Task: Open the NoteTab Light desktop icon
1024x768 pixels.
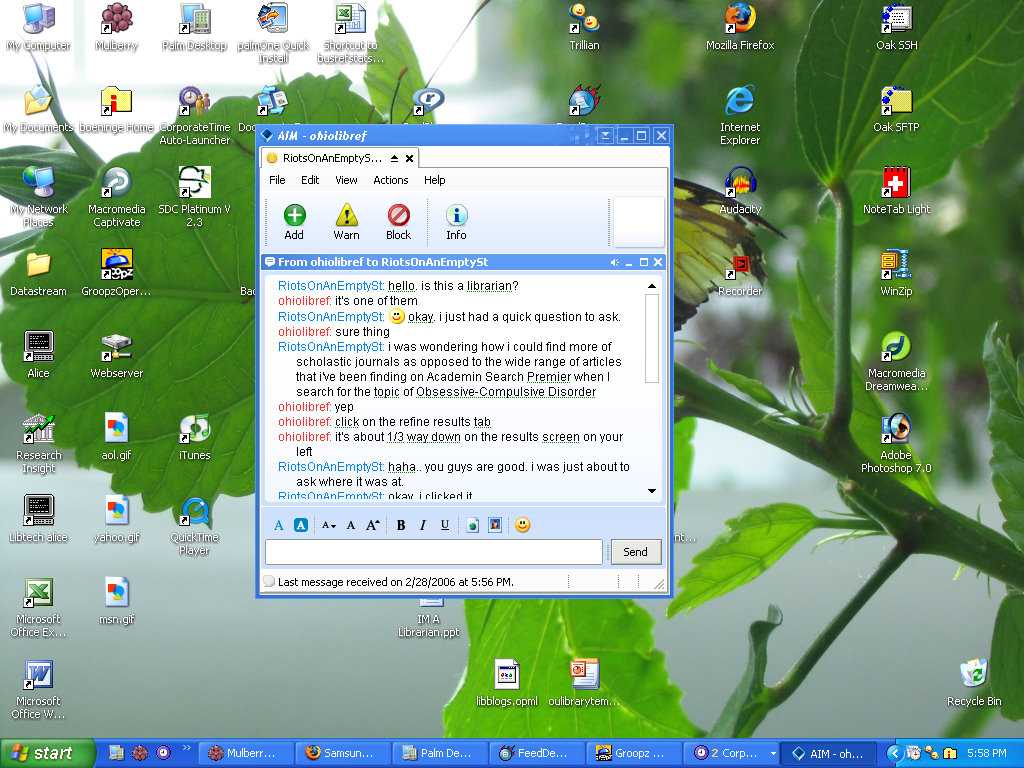Action: (x=897, y=191)
